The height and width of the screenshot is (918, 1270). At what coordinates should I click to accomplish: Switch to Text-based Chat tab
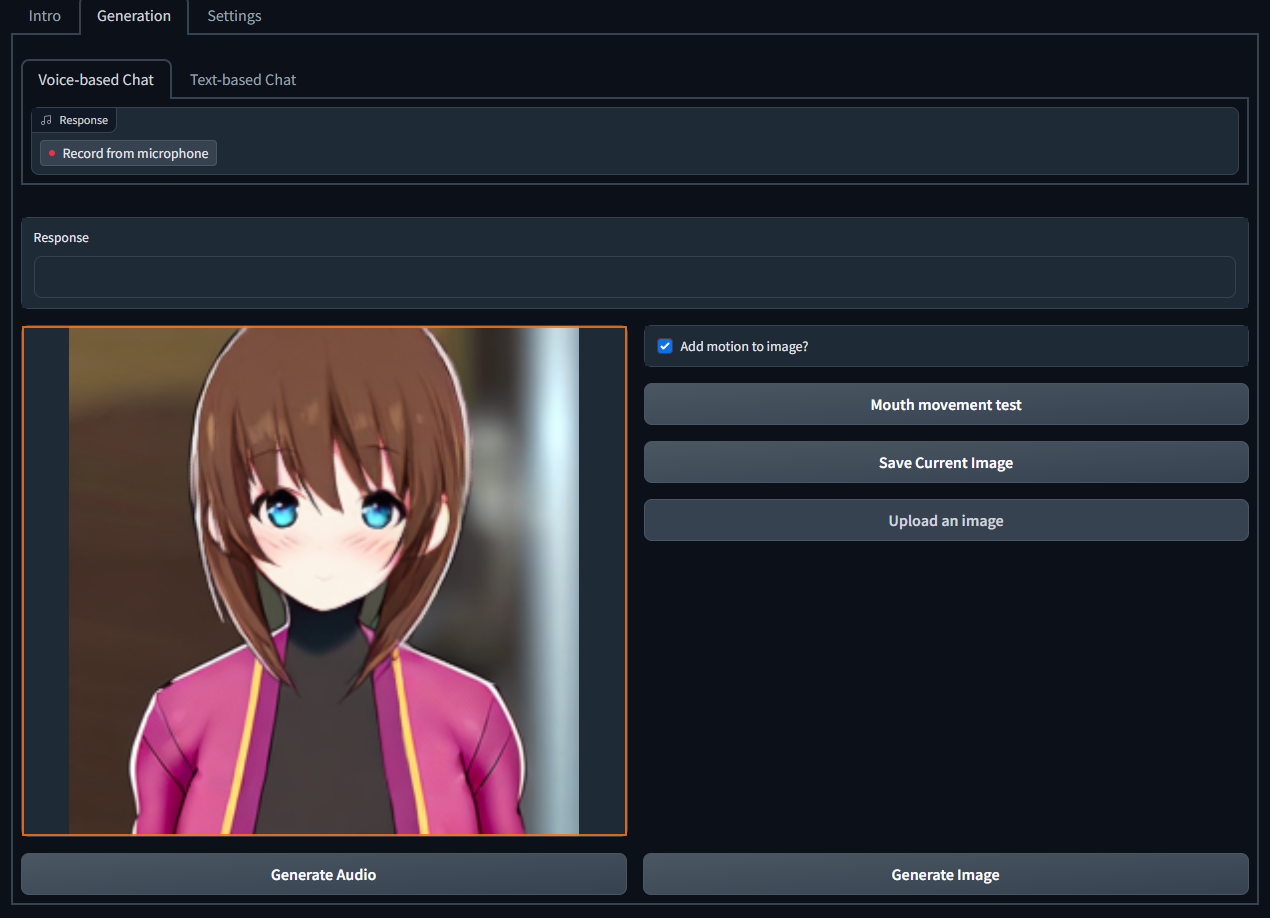[x=243, y=80]
